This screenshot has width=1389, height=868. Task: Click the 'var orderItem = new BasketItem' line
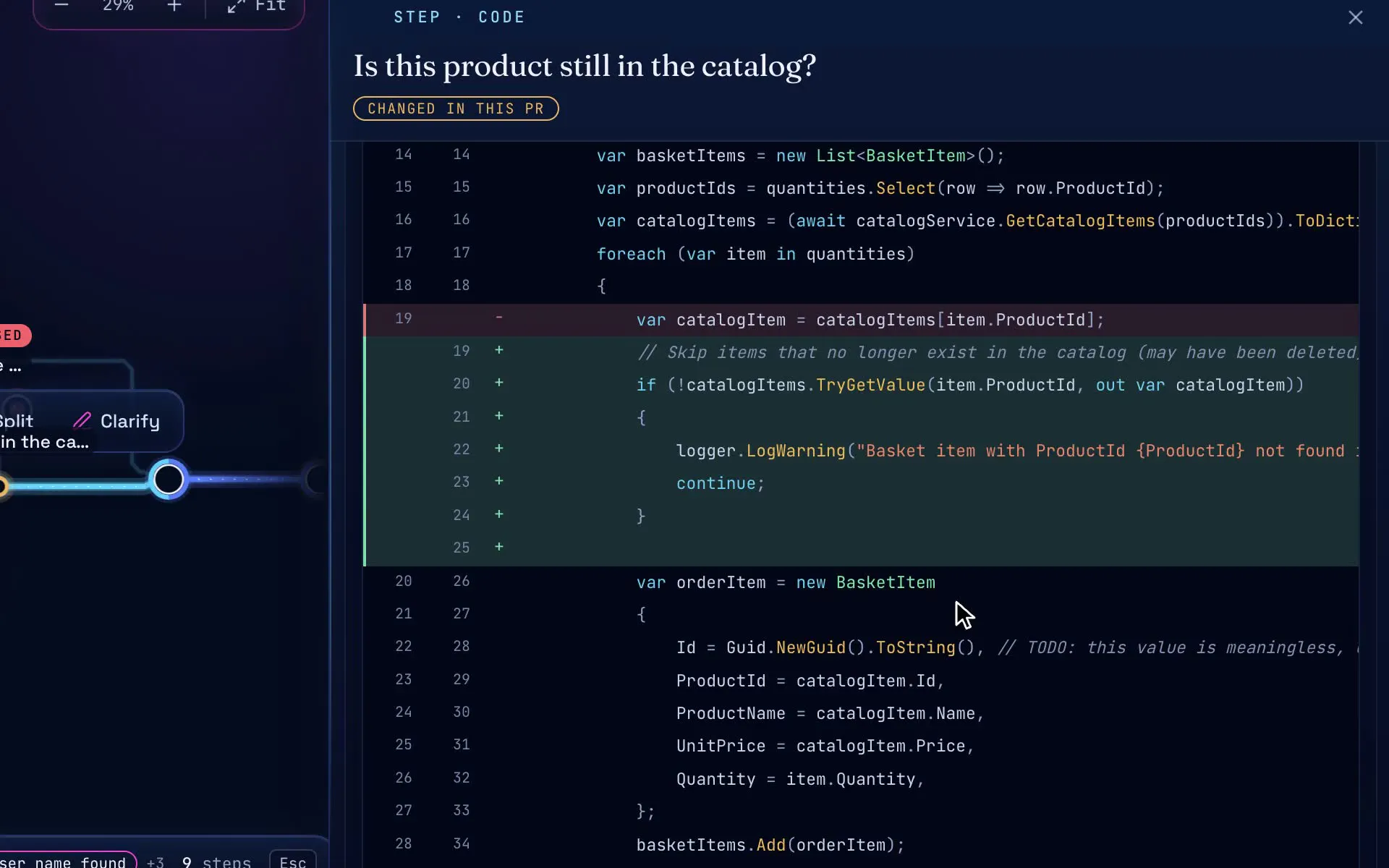coord(861,582)
